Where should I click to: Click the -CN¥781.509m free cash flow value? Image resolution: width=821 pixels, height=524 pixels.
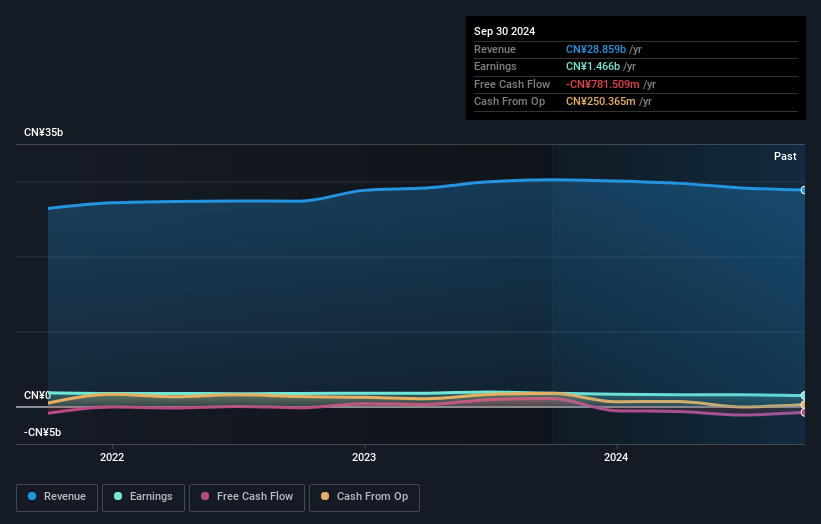coord(603,84)
